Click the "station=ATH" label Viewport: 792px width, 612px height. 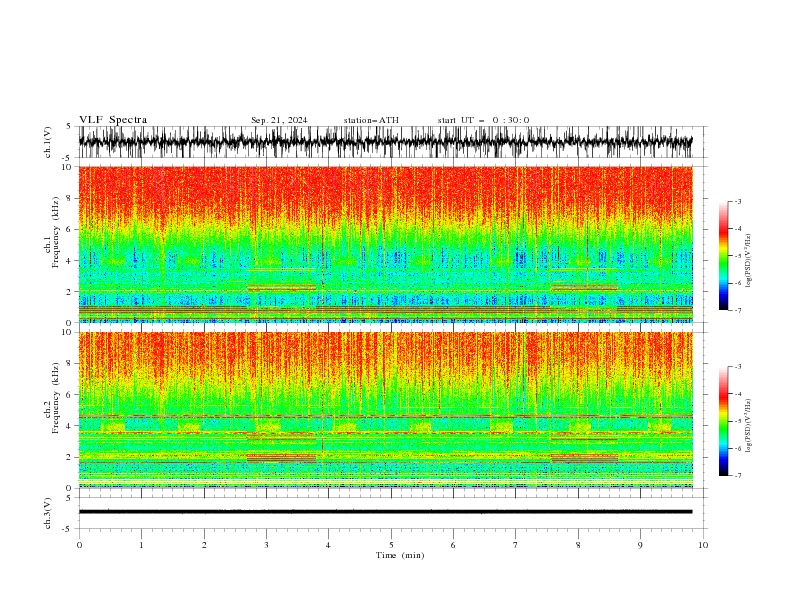tap(371, 120)
